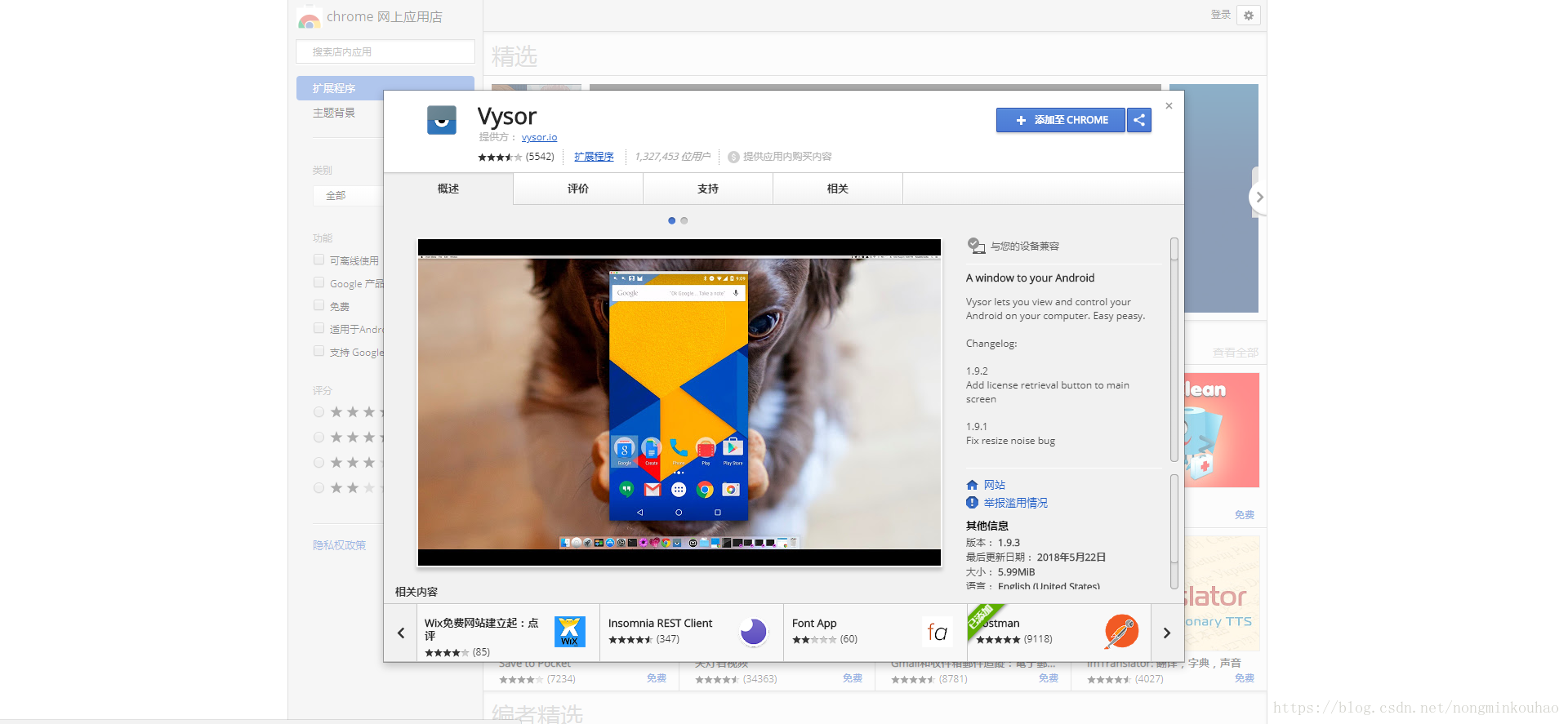Open the 网站 link
1568x724 pixels.
pyautogui.click(x=995, y=485)
